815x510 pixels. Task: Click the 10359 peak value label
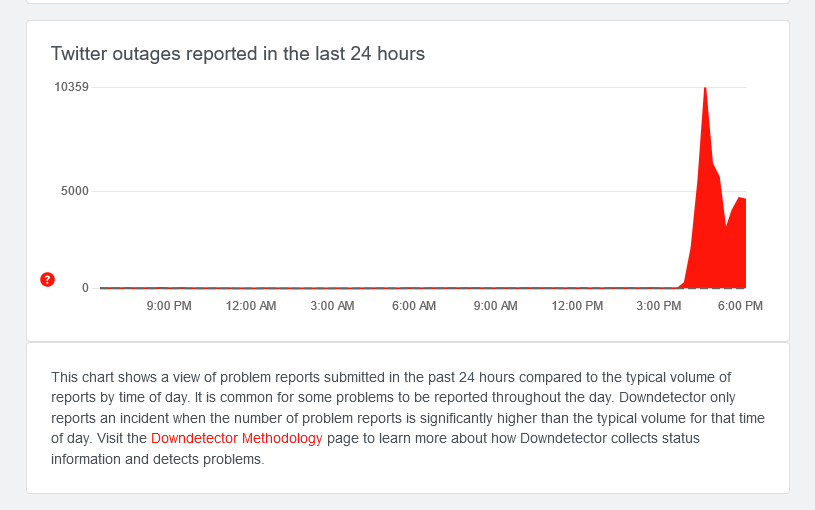(72, 87)
